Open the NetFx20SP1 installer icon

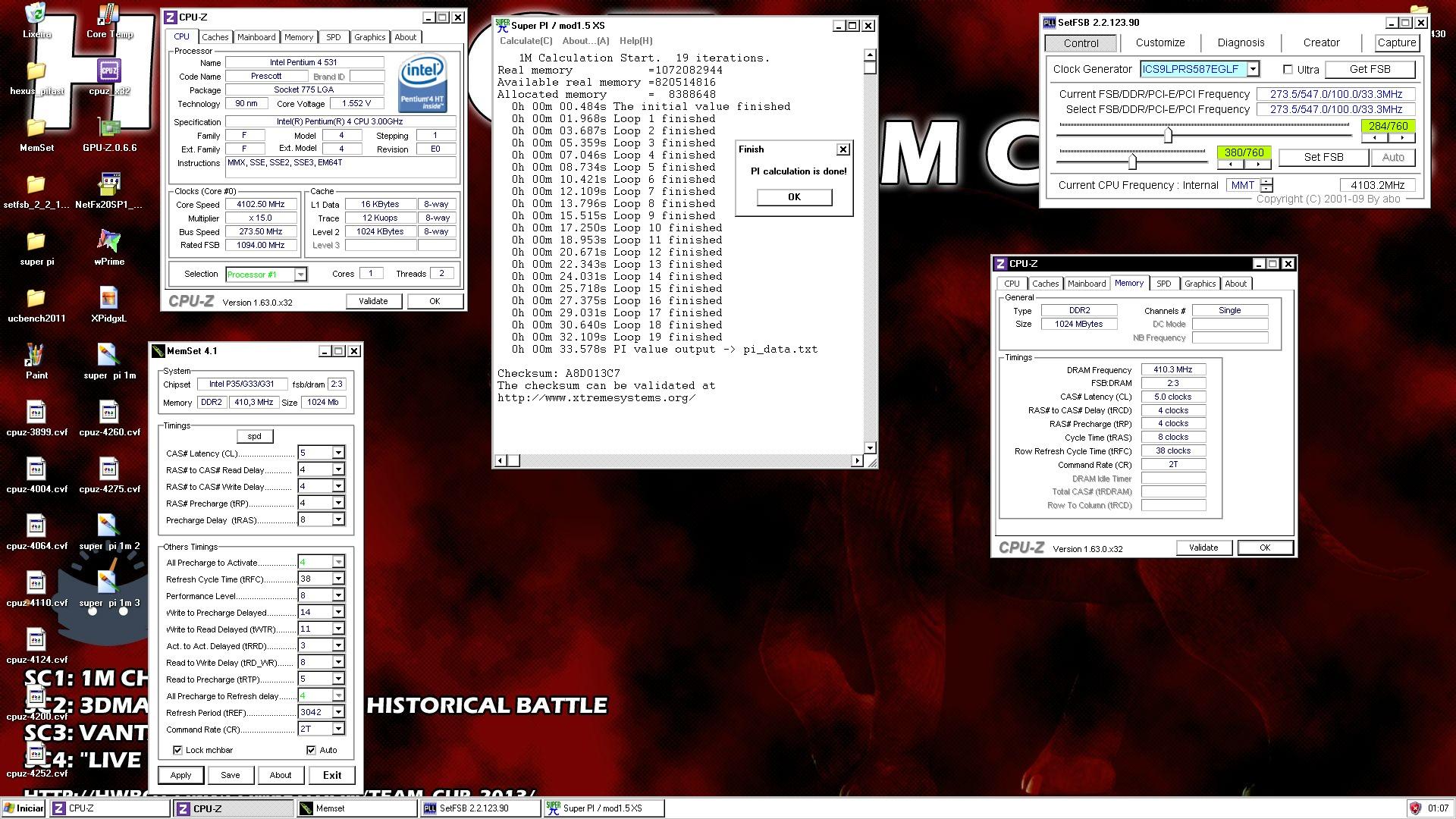109,191
